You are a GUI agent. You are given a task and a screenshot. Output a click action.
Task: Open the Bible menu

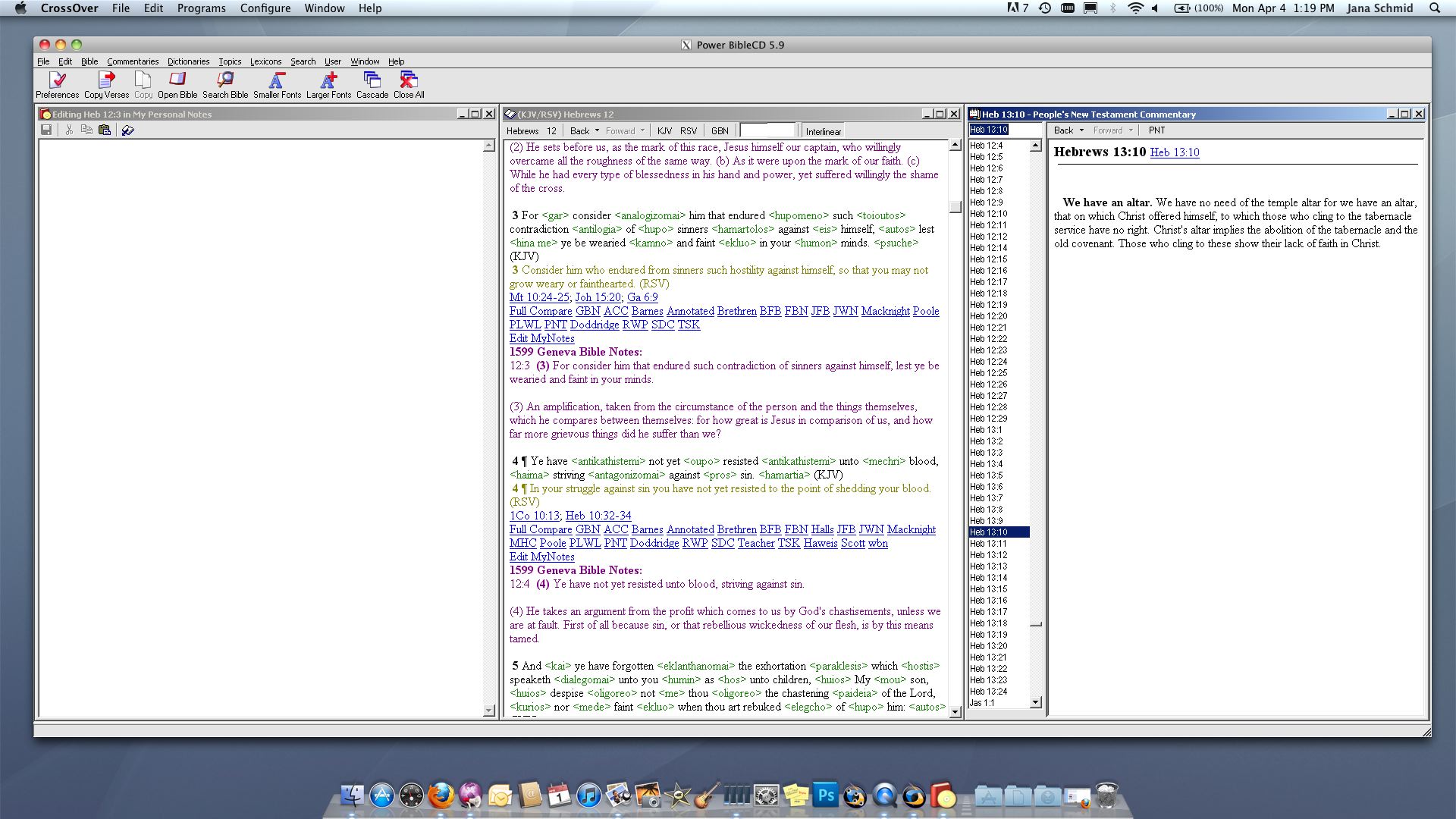(x=89, y=61)
